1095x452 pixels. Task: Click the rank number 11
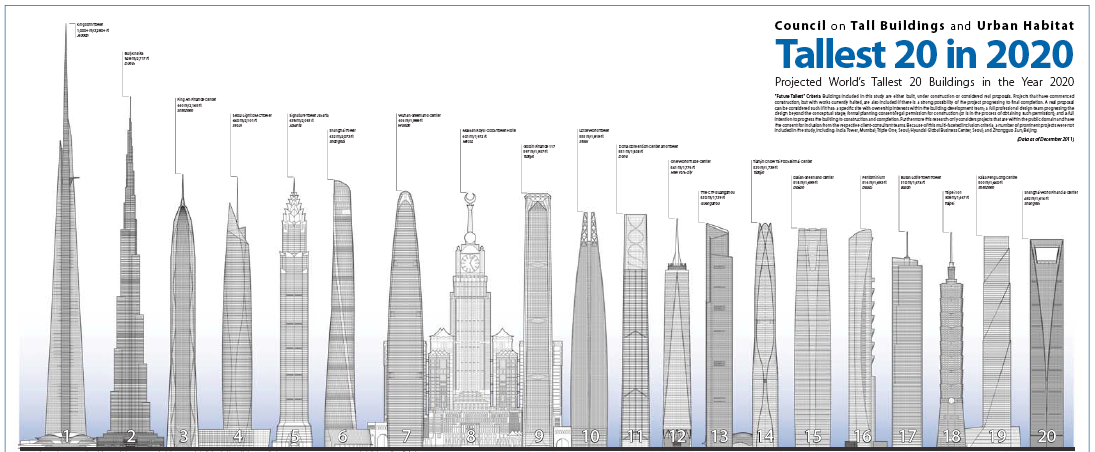point(635,437)
